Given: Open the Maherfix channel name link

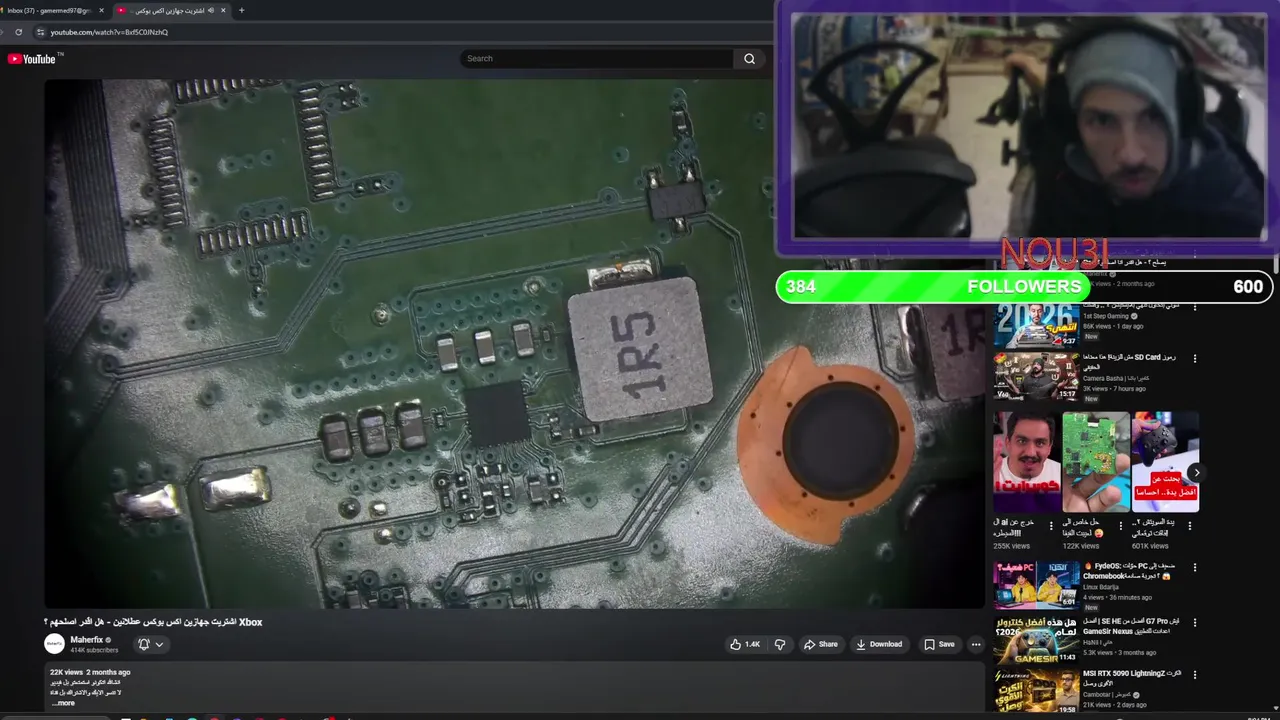Looking at the screenshot, I should pos(86,640).
